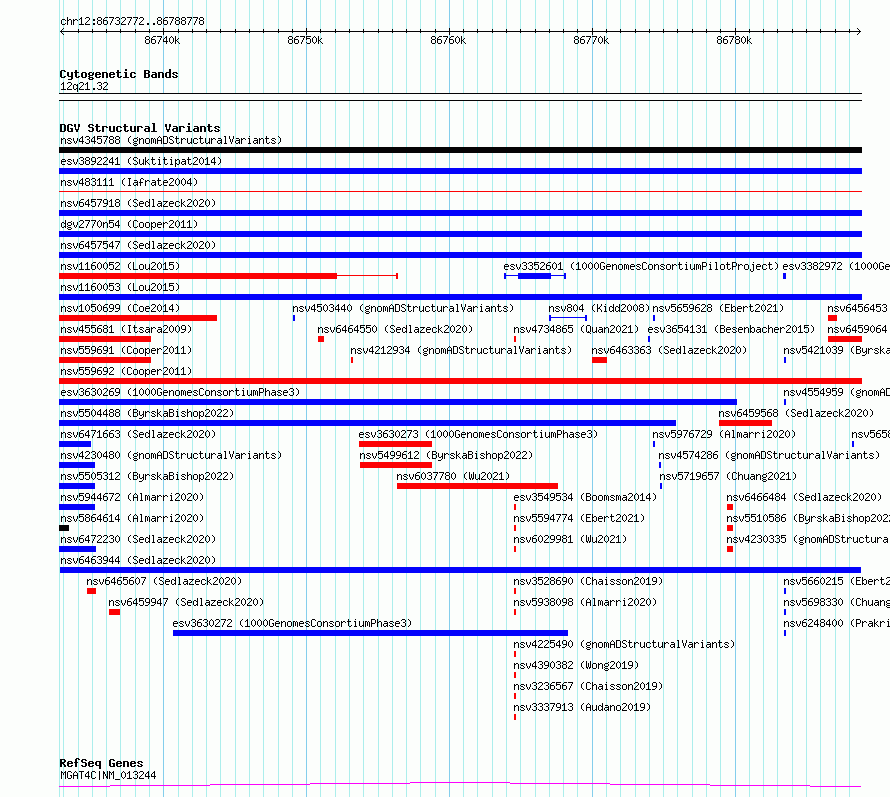Select the nsv6471663 (Sedlazeck2020) label
This screenshot has height=797, width=890.
138,434
